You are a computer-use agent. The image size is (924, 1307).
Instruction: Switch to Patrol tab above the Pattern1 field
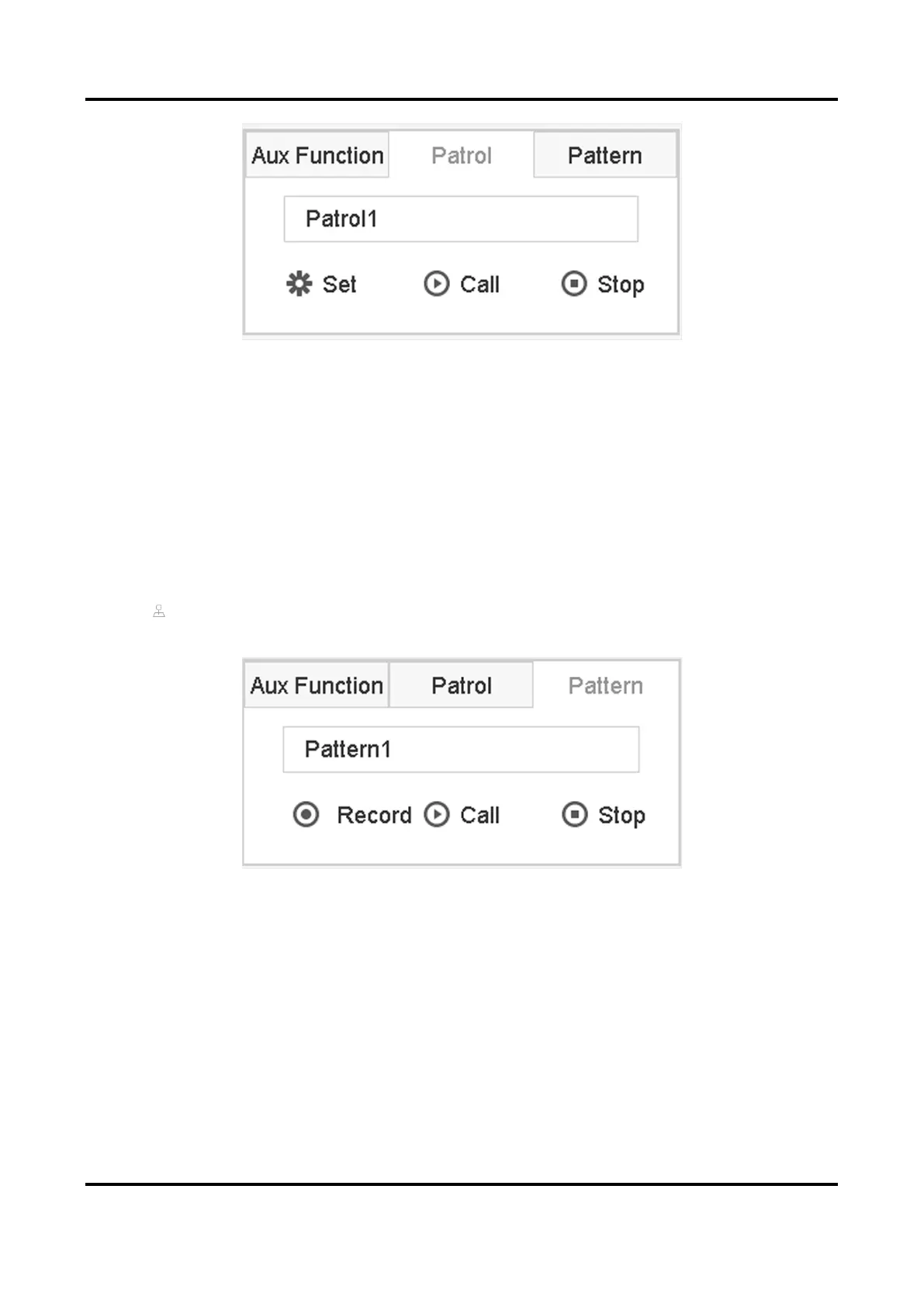(x=461, y=685)
